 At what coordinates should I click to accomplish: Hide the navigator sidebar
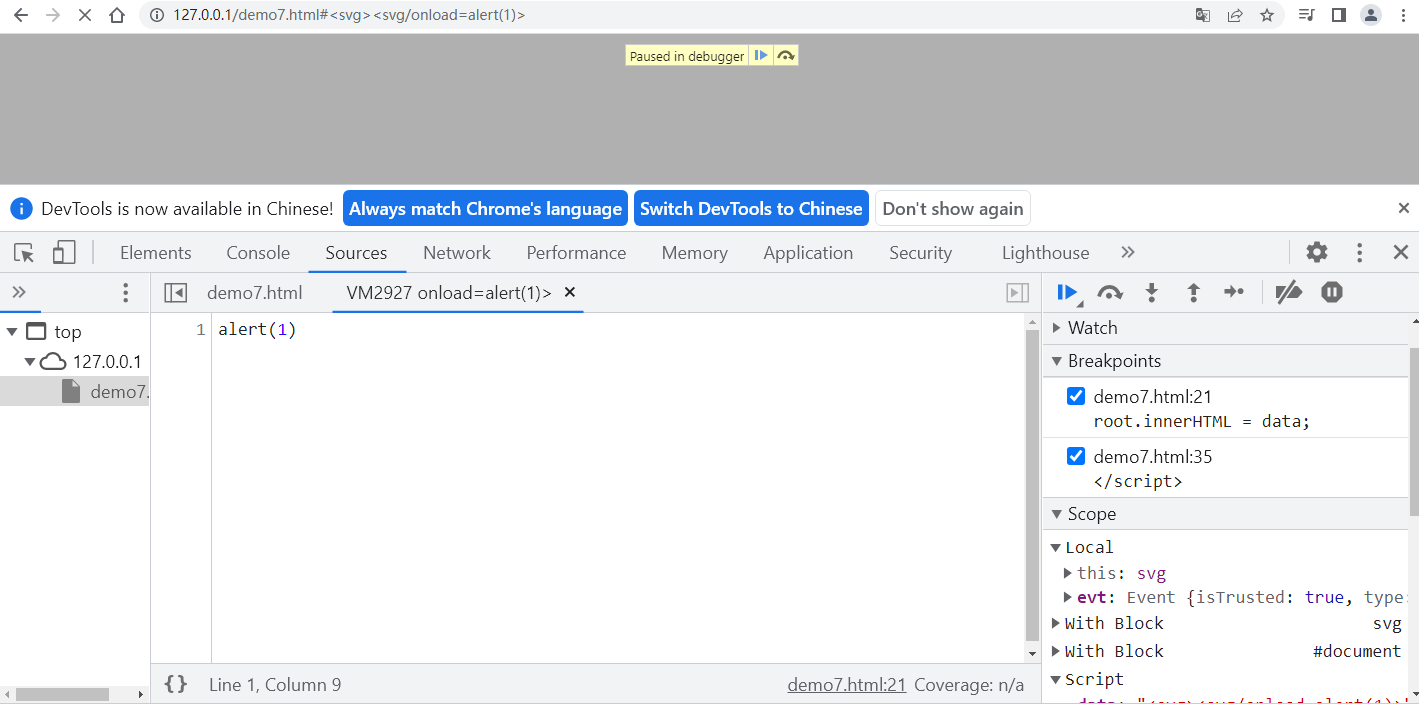tap(175, 293)
